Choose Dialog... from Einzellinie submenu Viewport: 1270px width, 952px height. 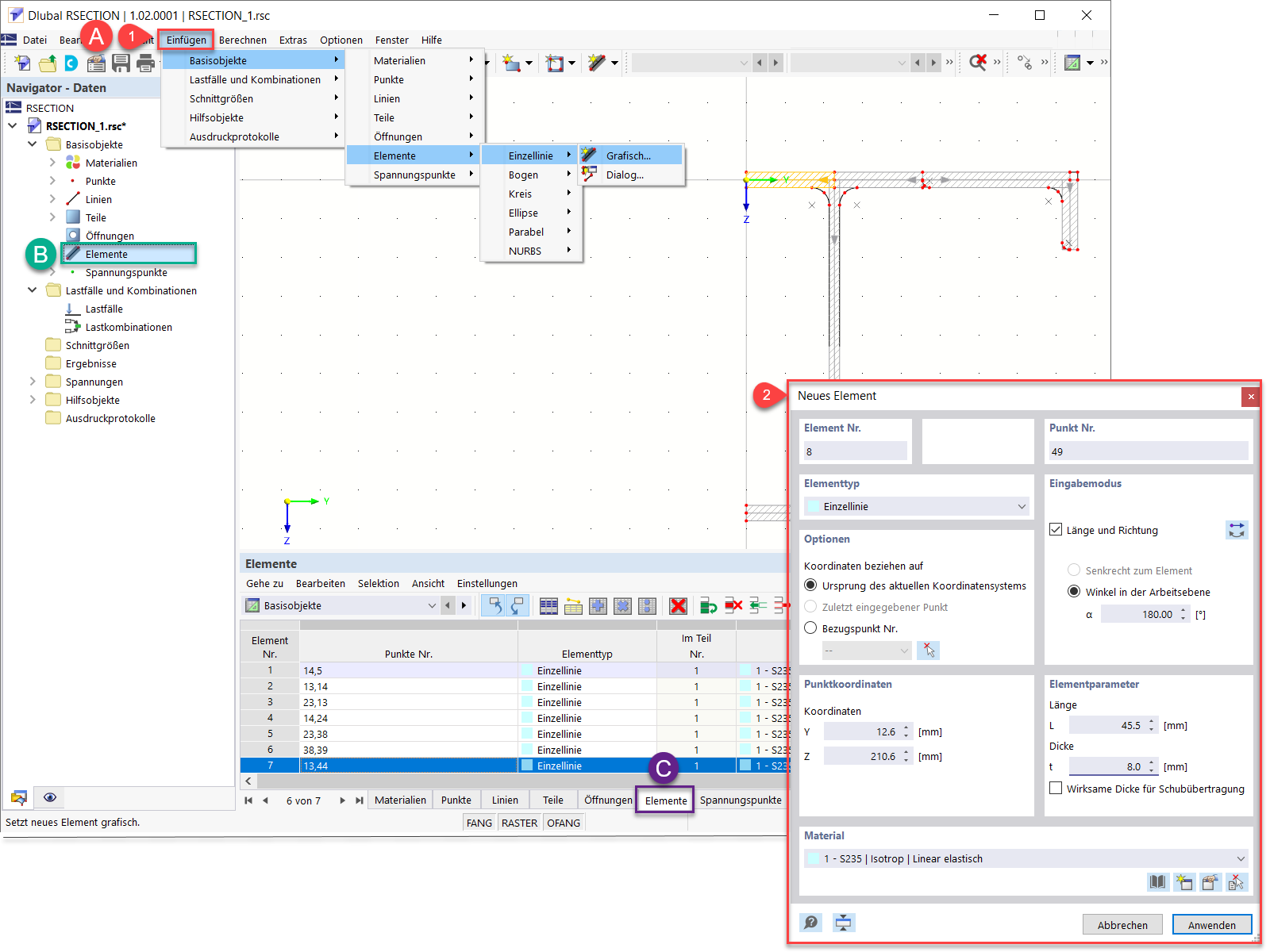click(630, 175)
